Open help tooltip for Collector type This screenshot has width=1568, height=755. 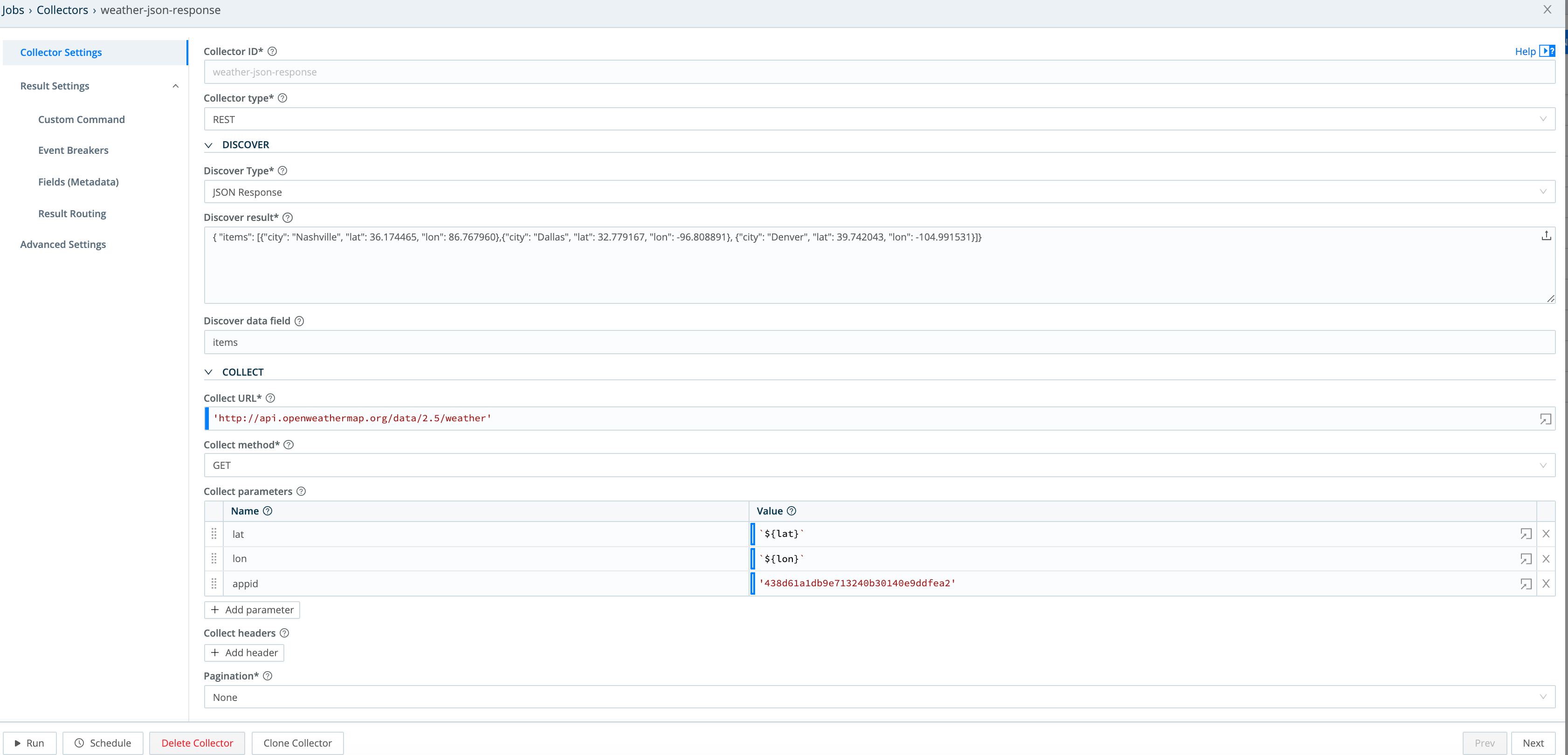282,98
